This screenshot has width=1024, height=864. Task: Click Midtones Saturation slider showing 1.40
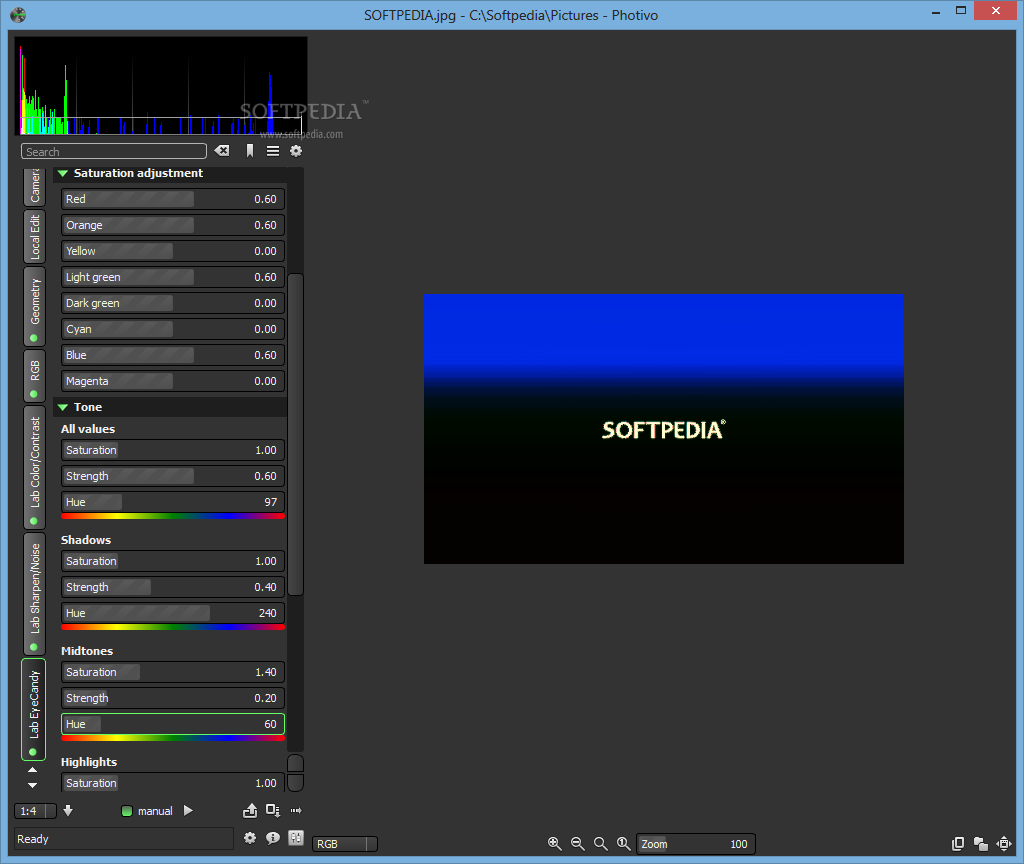(x=173, y=672)
